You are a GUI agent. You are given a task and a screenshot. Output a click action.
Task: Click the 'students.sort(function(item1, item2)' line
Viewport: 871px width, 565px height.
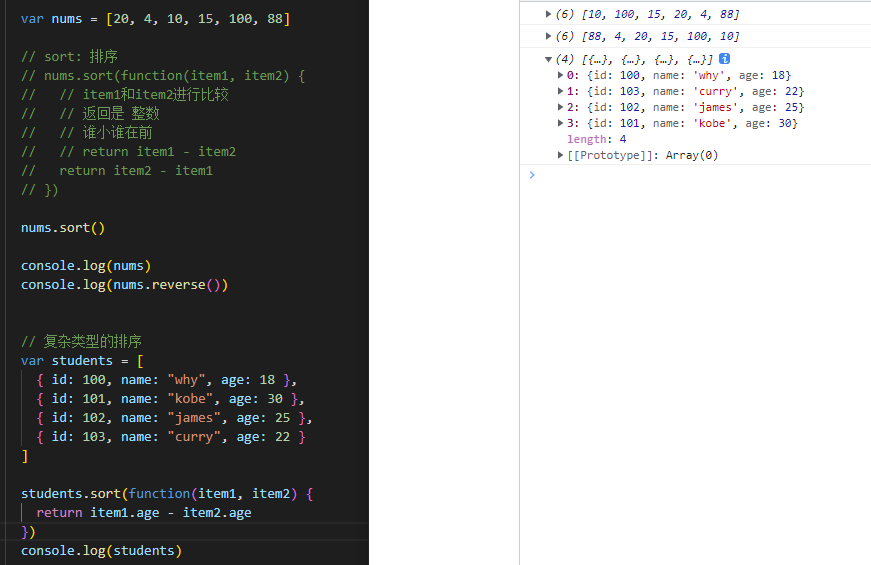pos(167,494)
